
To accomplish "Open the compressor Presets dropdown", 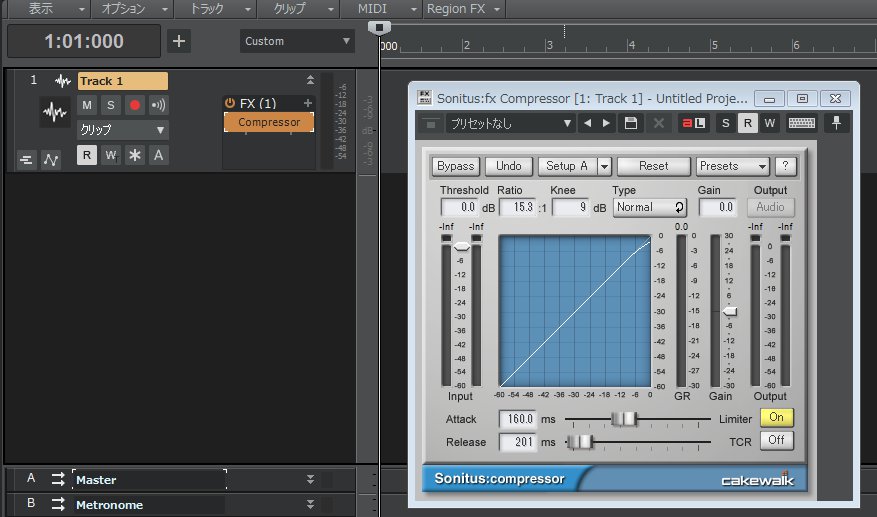I will click(733, 166).
